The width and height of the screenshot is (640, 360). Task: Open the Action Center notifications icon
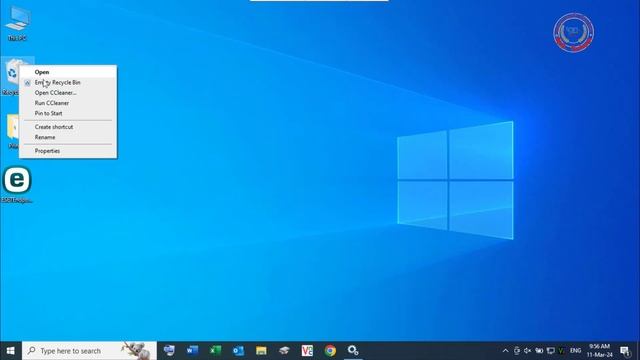point(625,351)
